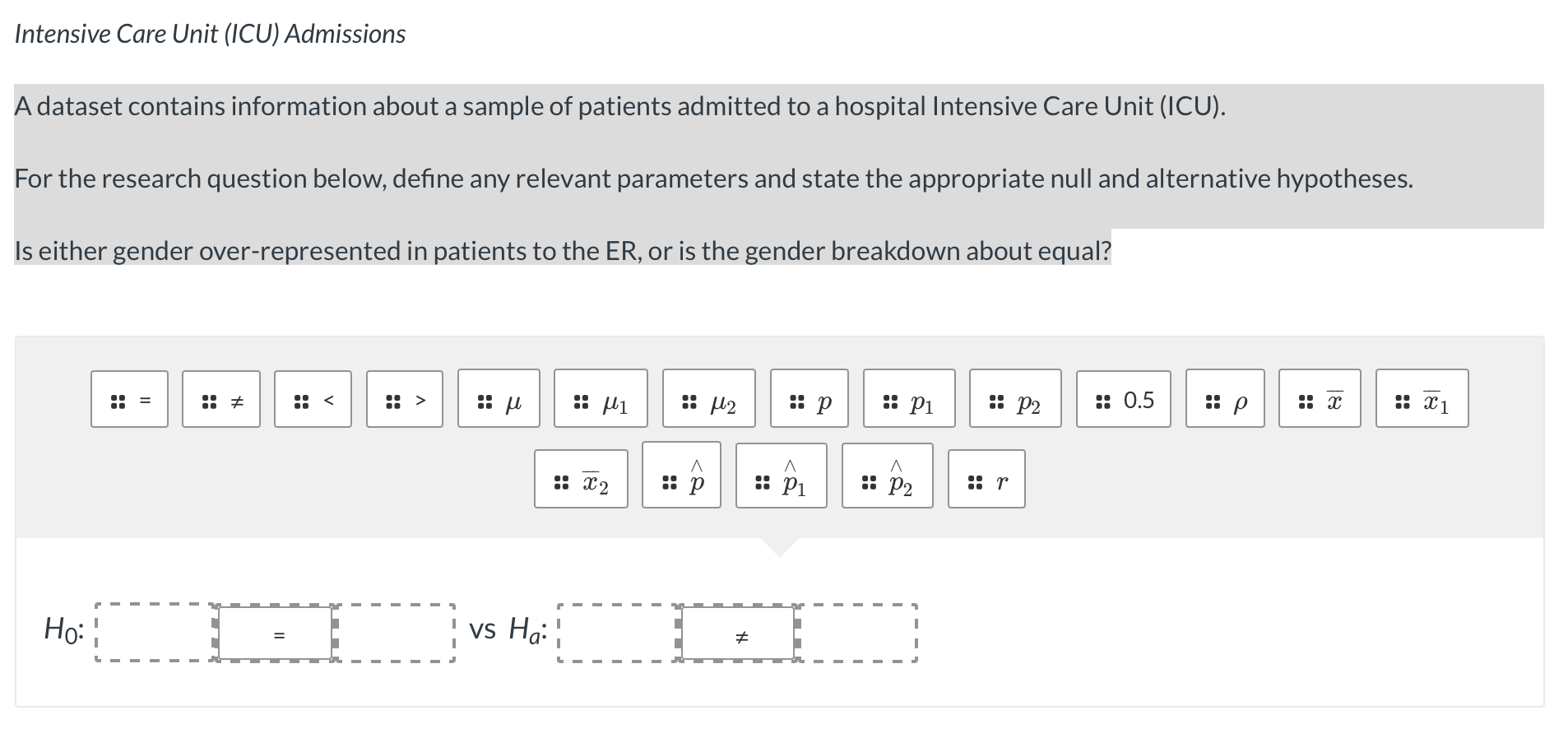Select the μ2 parameter tile
This screenshot has height=752, width=1568.
tap(707, 400)
